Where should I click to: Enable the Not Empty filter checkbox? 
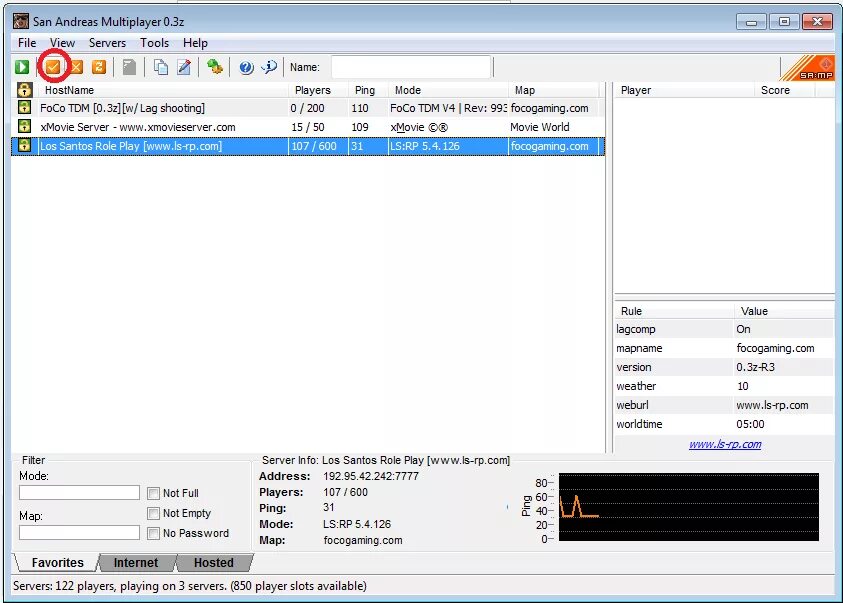pos(153,513)
